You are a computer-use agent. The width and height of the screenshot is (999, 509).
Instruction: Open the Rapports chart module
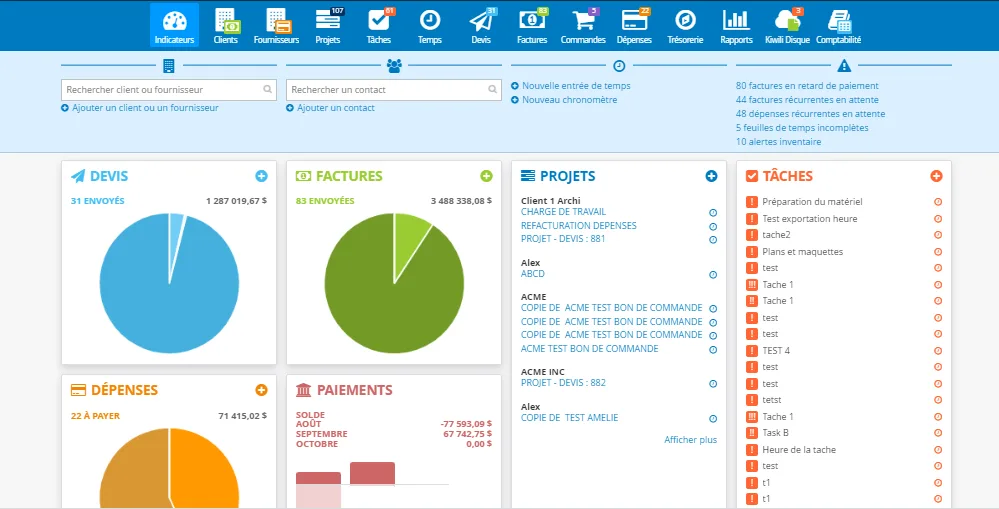click(737, 25)
